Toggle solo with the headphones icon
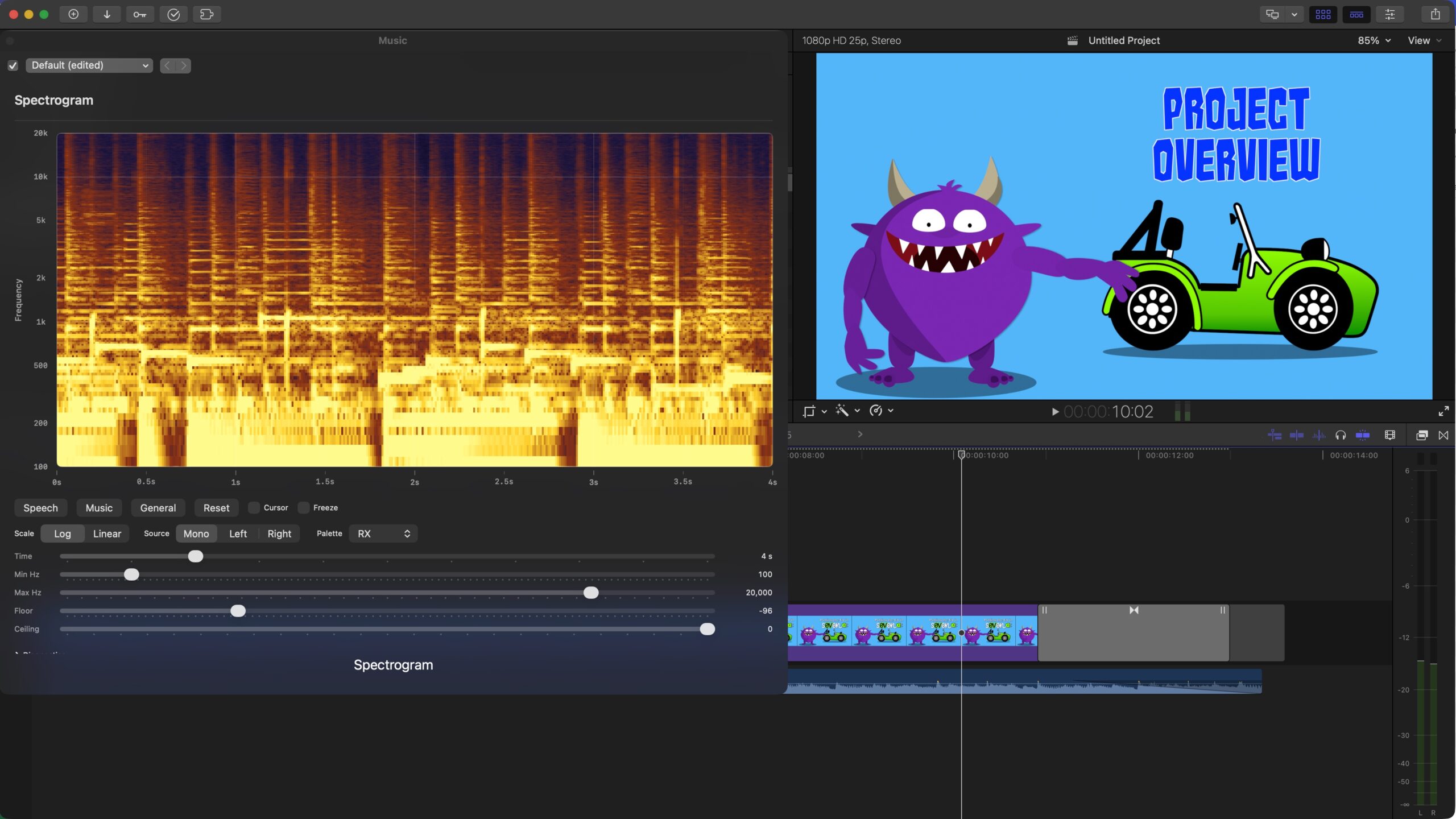The image size is (1456, 819). point(1341,435)
